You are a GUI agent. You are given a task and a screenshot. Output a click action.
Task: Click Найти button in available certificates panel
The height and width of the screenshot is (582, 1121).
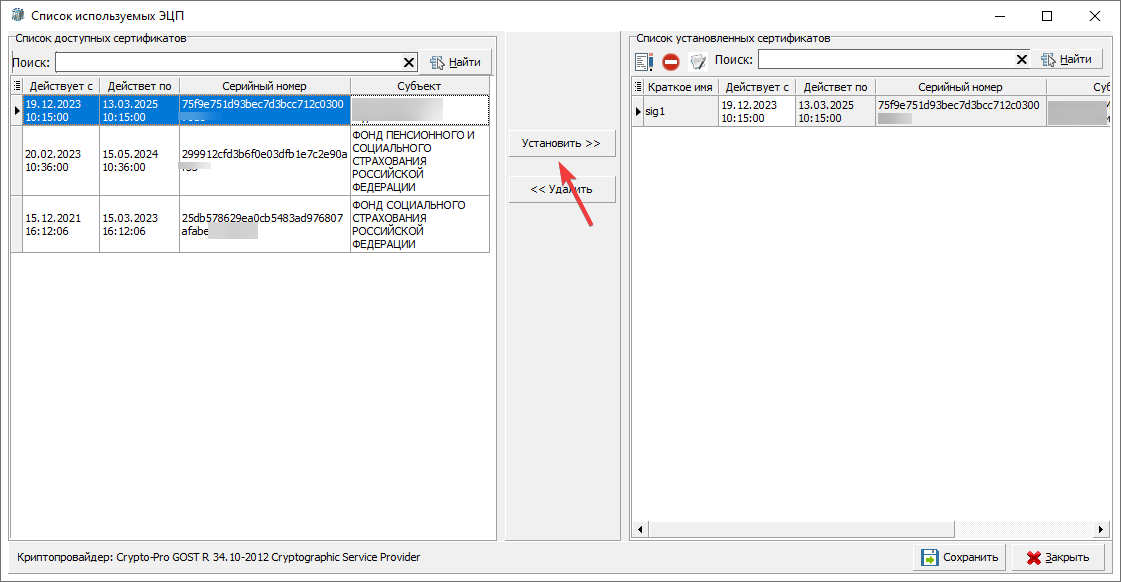click(455, 62)
